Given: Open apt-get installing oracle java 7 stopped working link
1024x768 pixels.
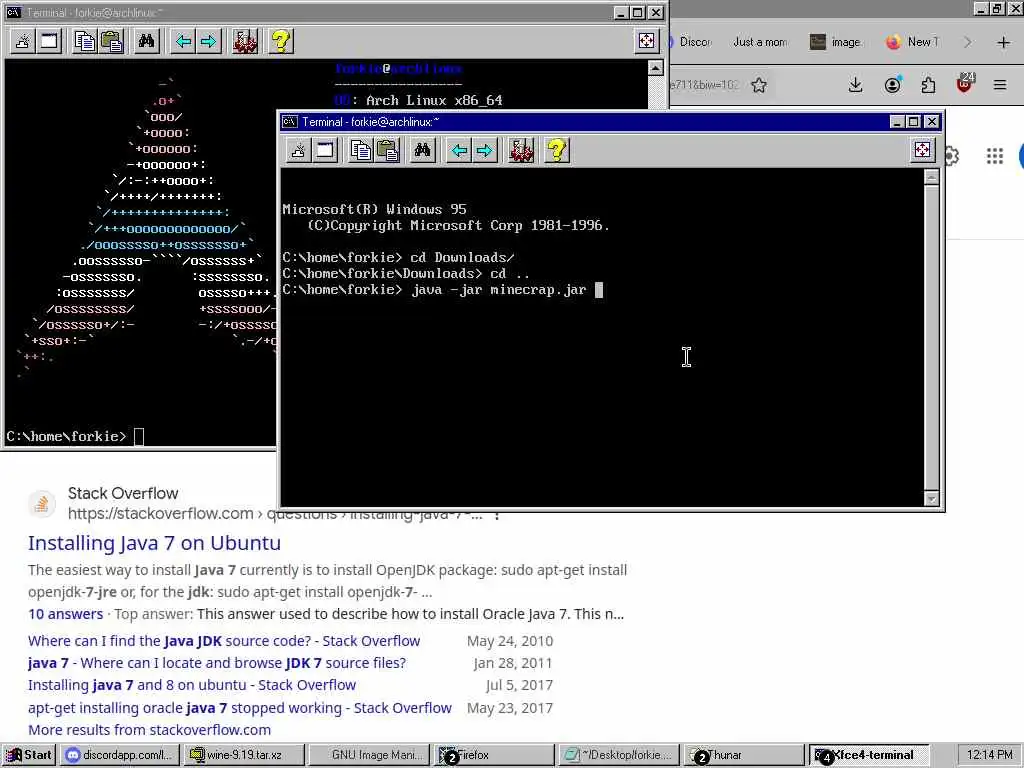Looking at the screenshot, I should (240, 708).
